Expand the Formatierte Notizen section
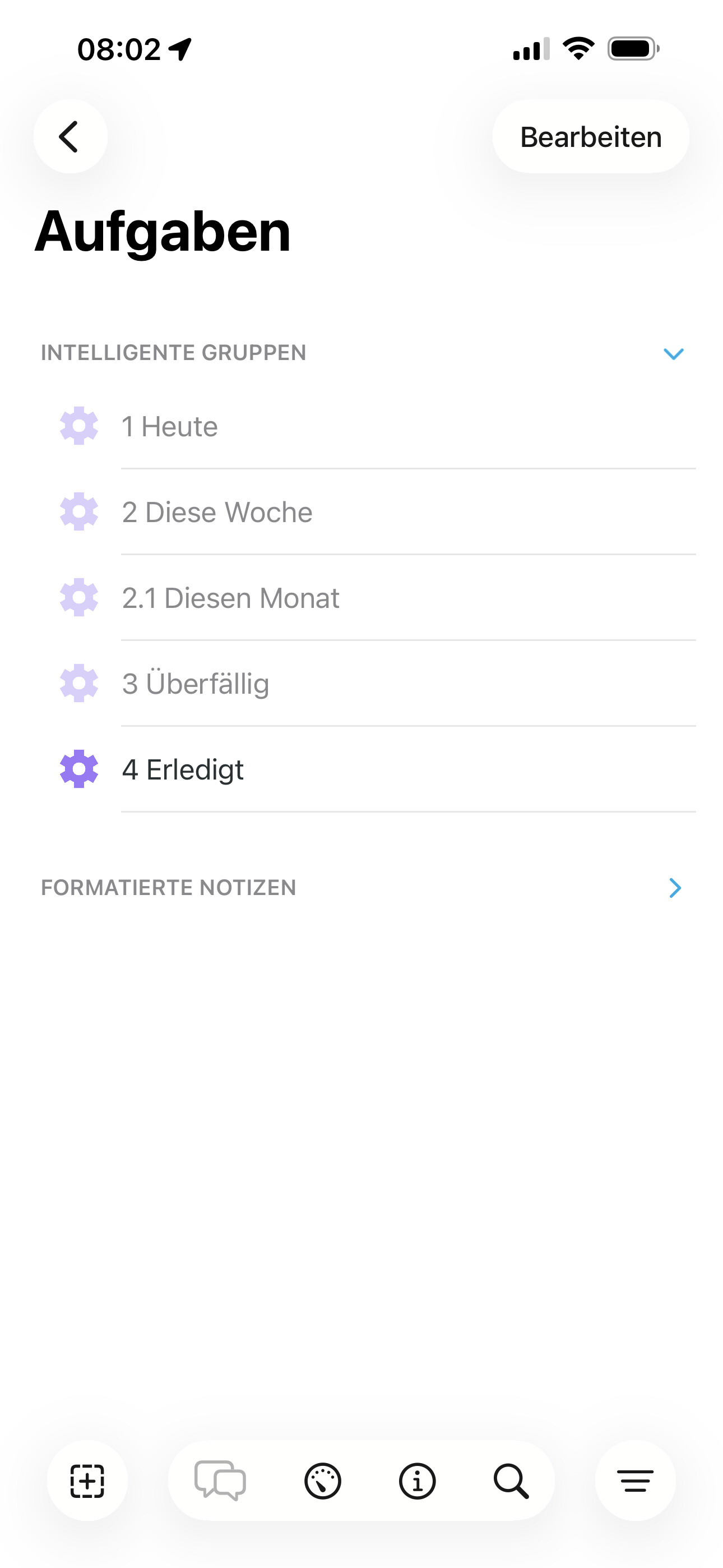 coord(674,888)
